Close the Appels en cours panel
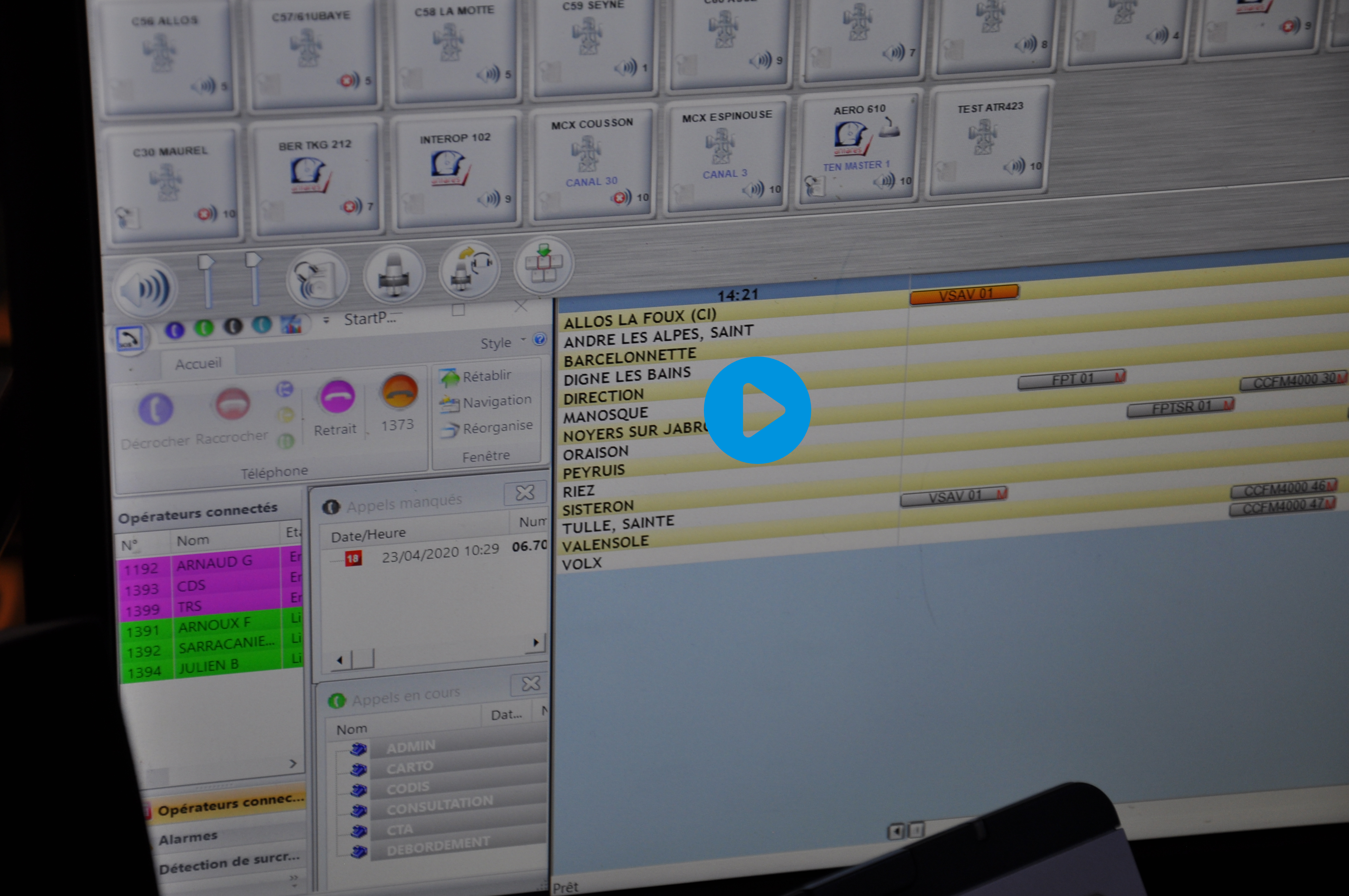The image size is (1349, 896). [x=531, y=683]
